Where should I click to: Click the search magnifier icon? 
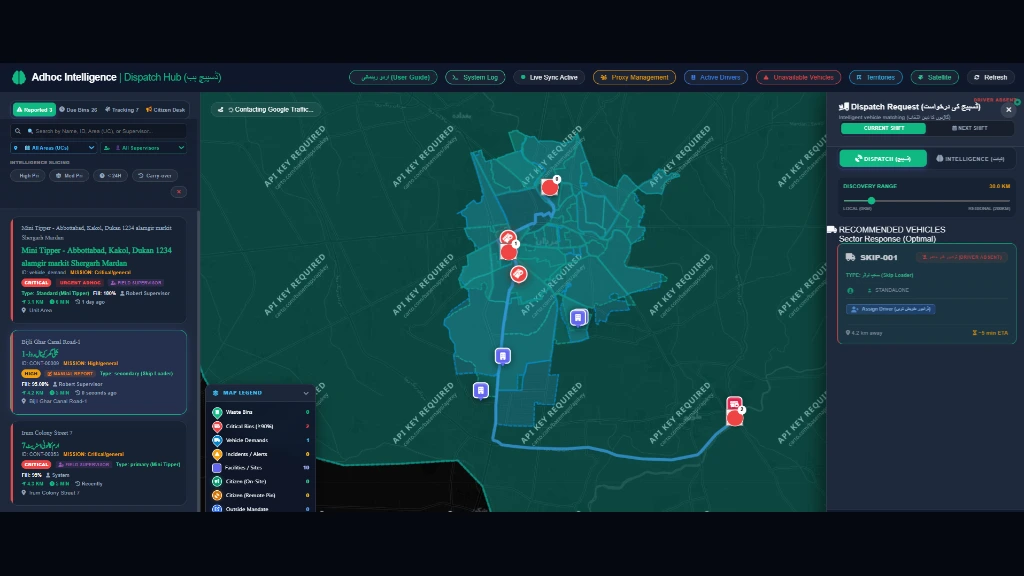[18, 131]
